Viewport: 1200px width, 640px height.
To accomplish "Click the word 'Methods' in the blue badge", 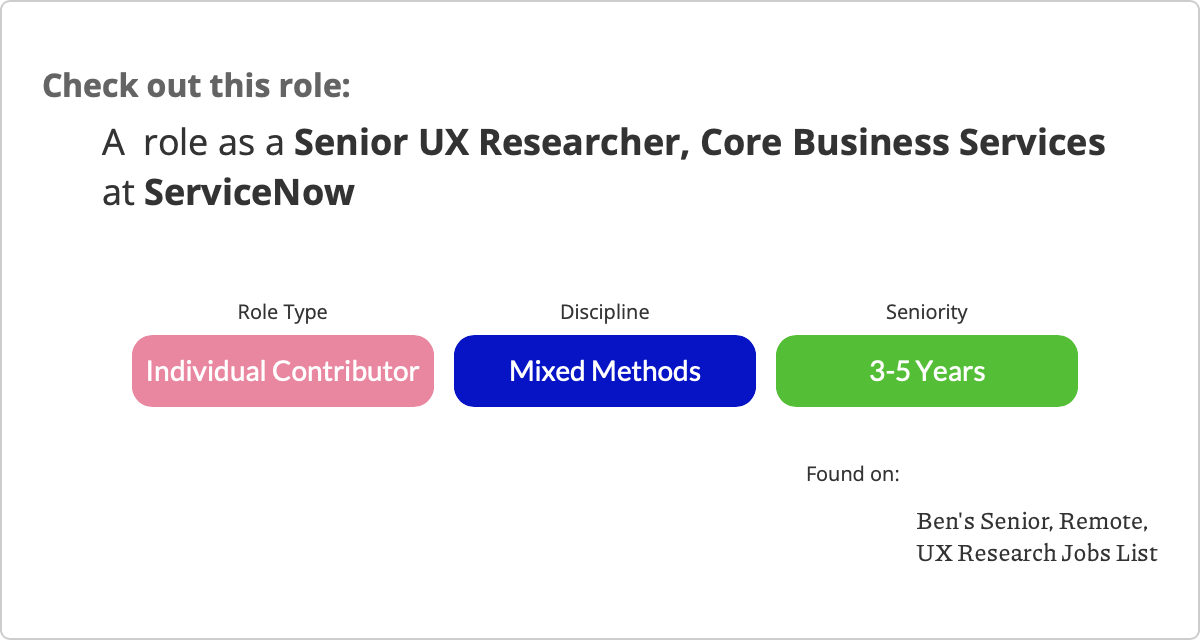I will 646,371.
